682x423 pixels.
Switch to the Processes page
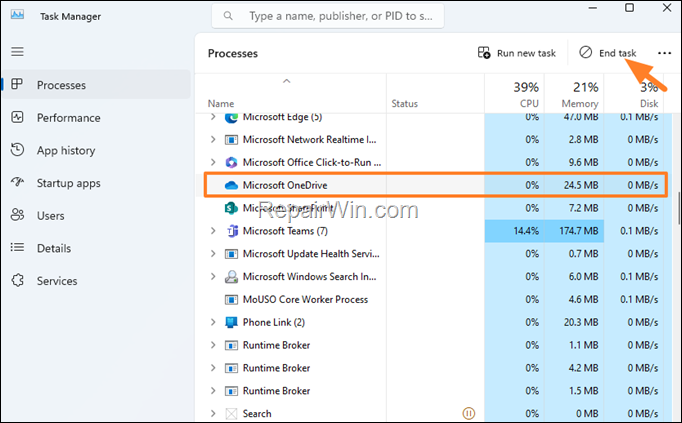[96, 84]
